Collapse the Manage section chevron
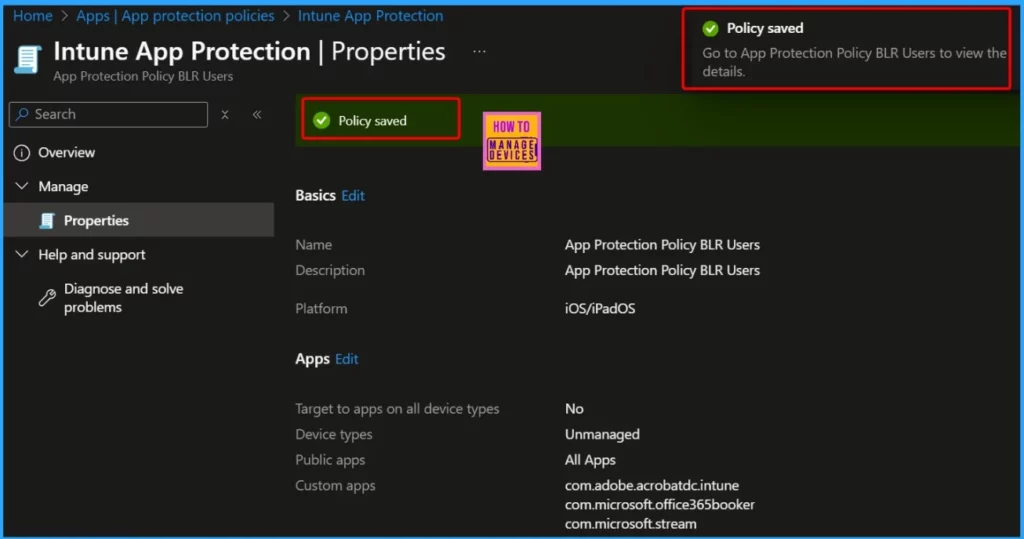This screenshot has width=1024, height=539. [x=22, y=186]
